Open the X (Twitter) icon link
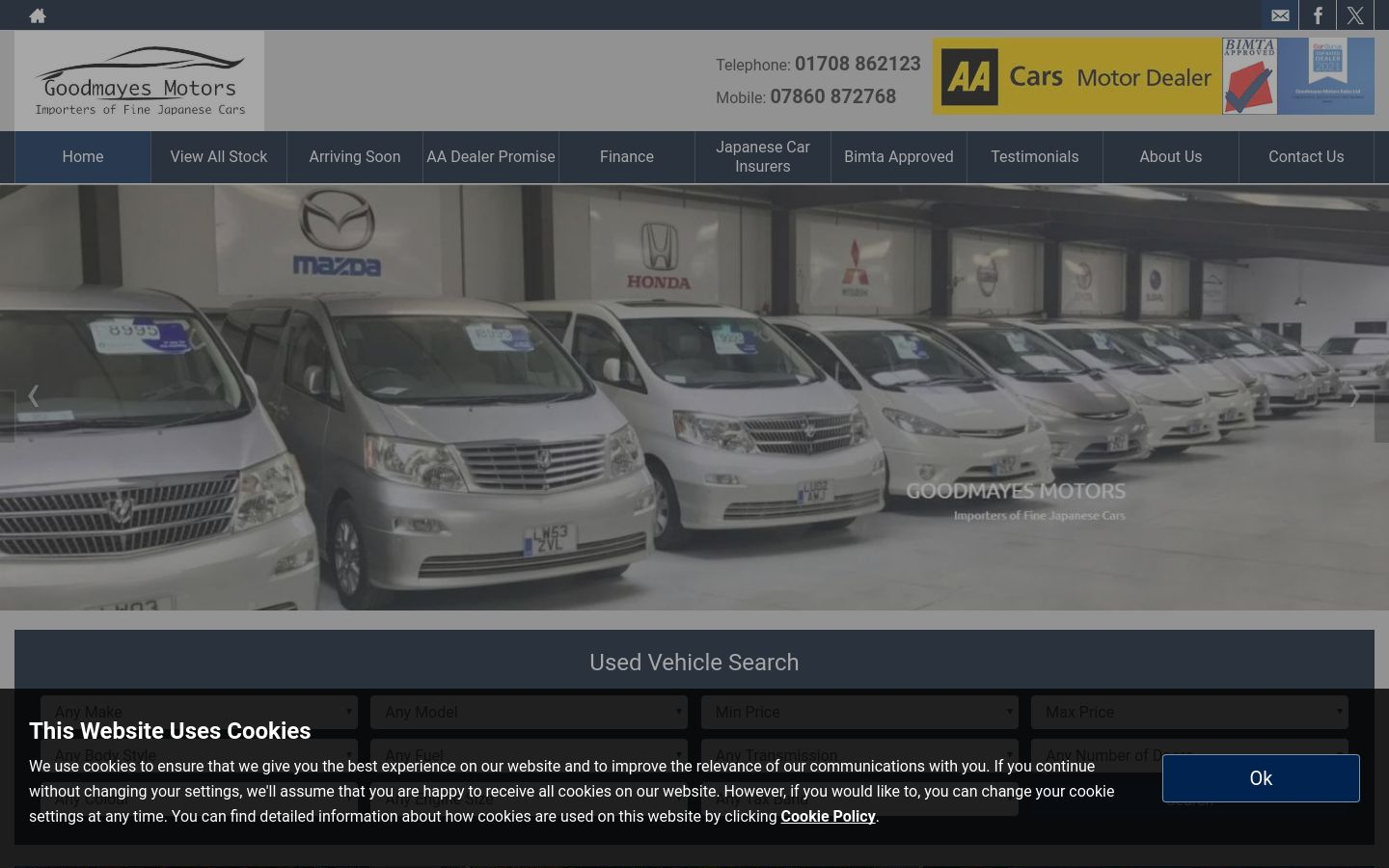The height and width of the screenshot is (868, 1389). pyautogui.click(x=1355, y=15)
